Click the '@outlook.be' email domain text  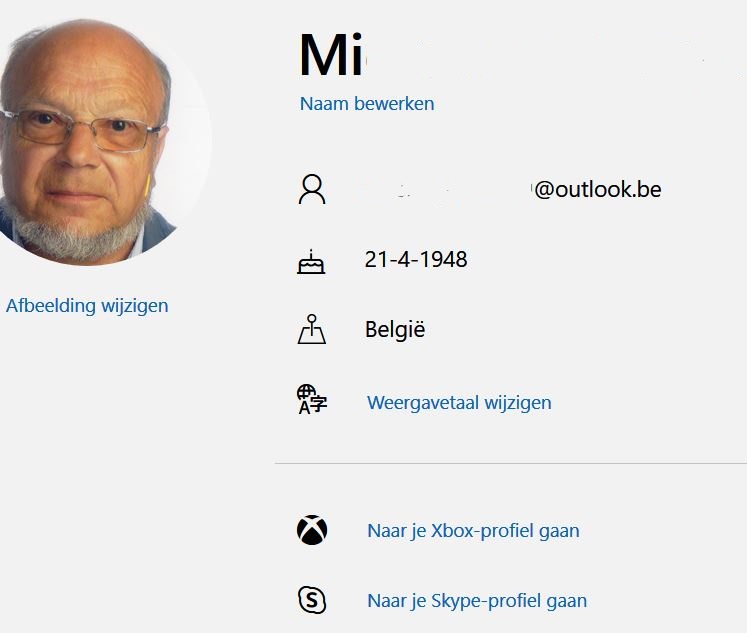598,190
